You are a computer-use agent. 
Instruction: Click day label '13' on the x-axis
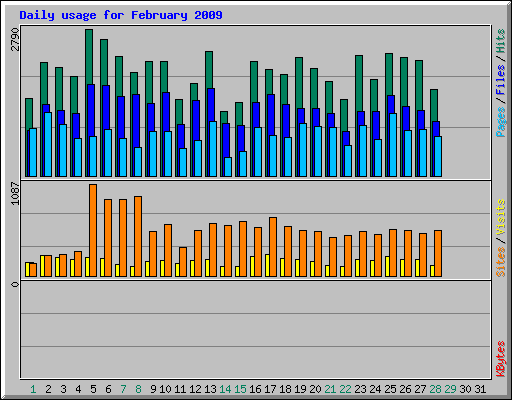(x=210, y=389)
